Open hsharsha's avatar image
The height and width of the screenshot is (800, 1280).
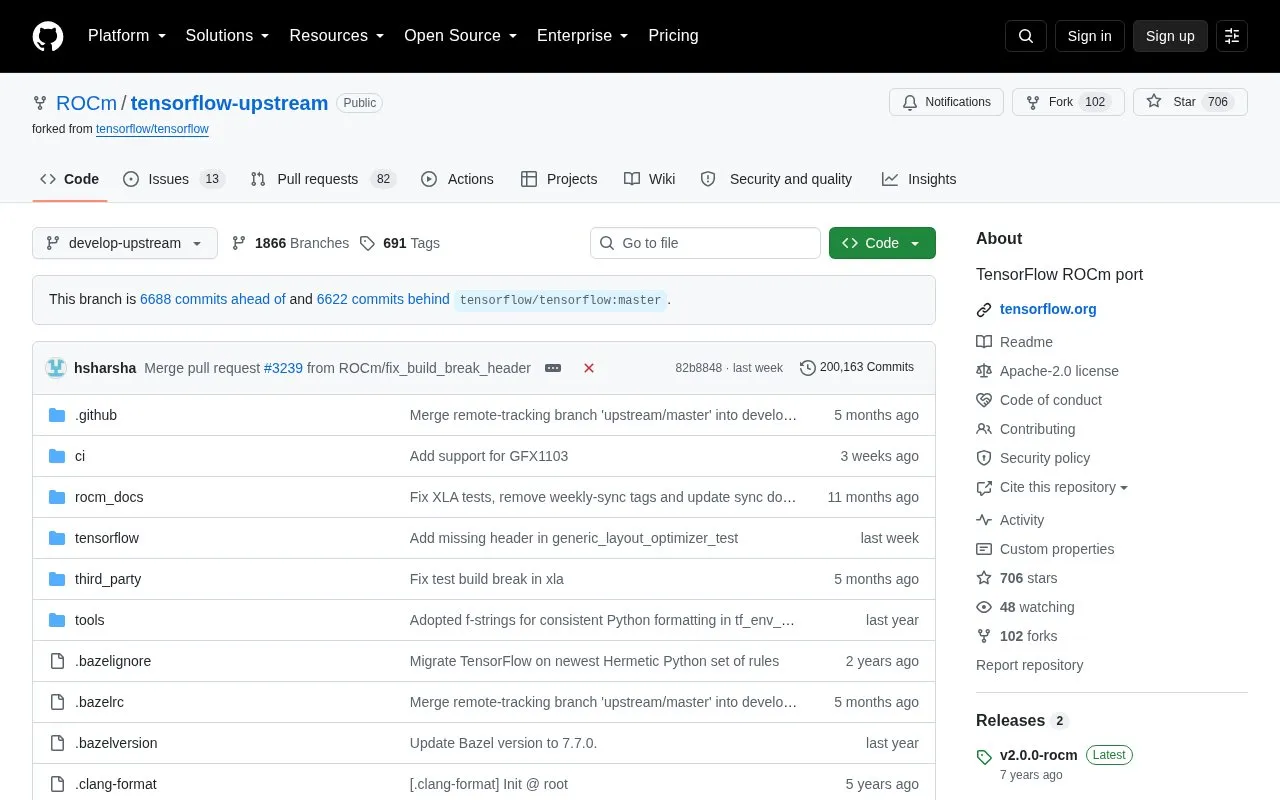56,368
